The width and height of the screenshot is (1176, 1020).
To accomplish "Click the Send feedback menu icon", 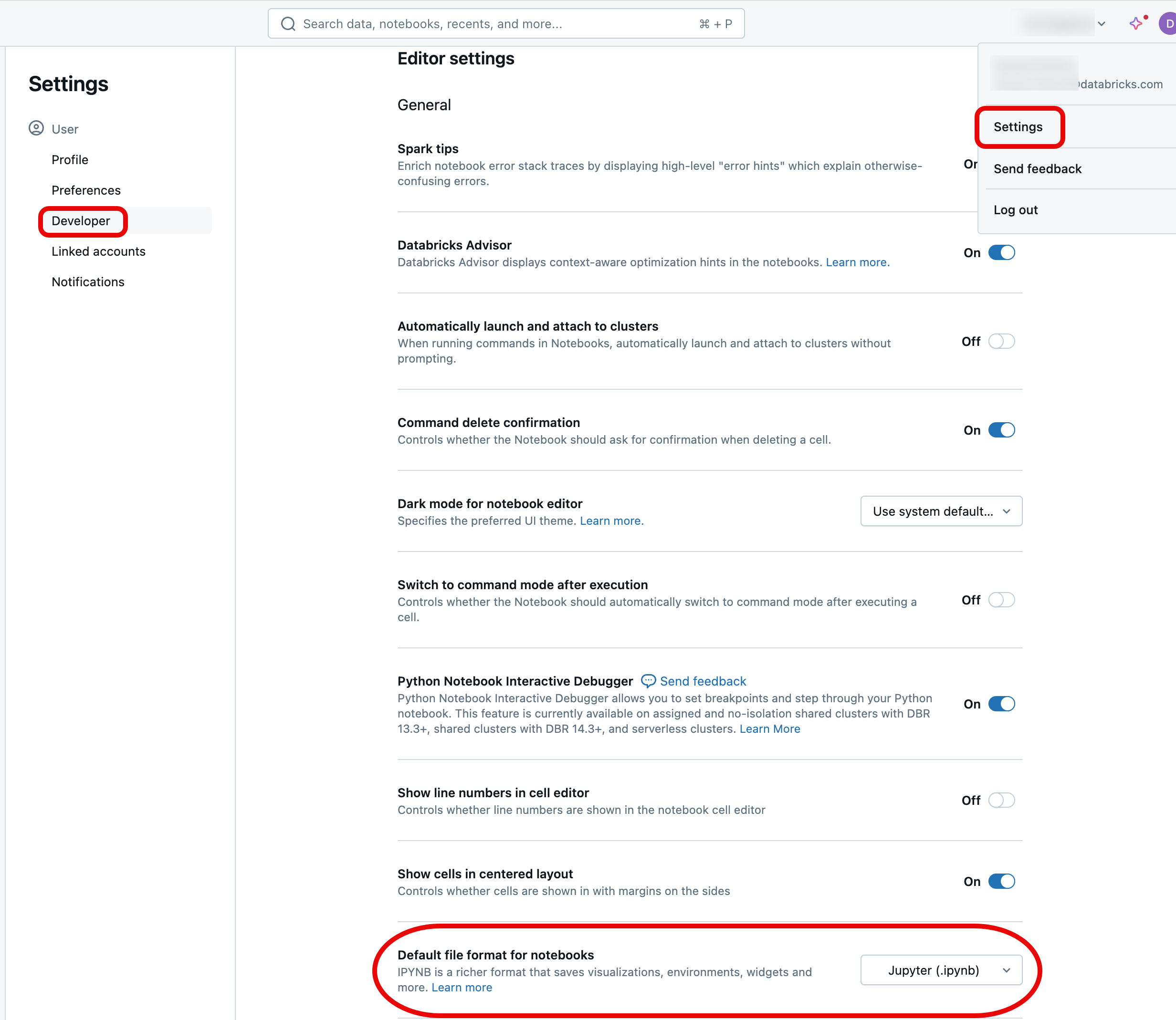I will (x=1037, y=168).
